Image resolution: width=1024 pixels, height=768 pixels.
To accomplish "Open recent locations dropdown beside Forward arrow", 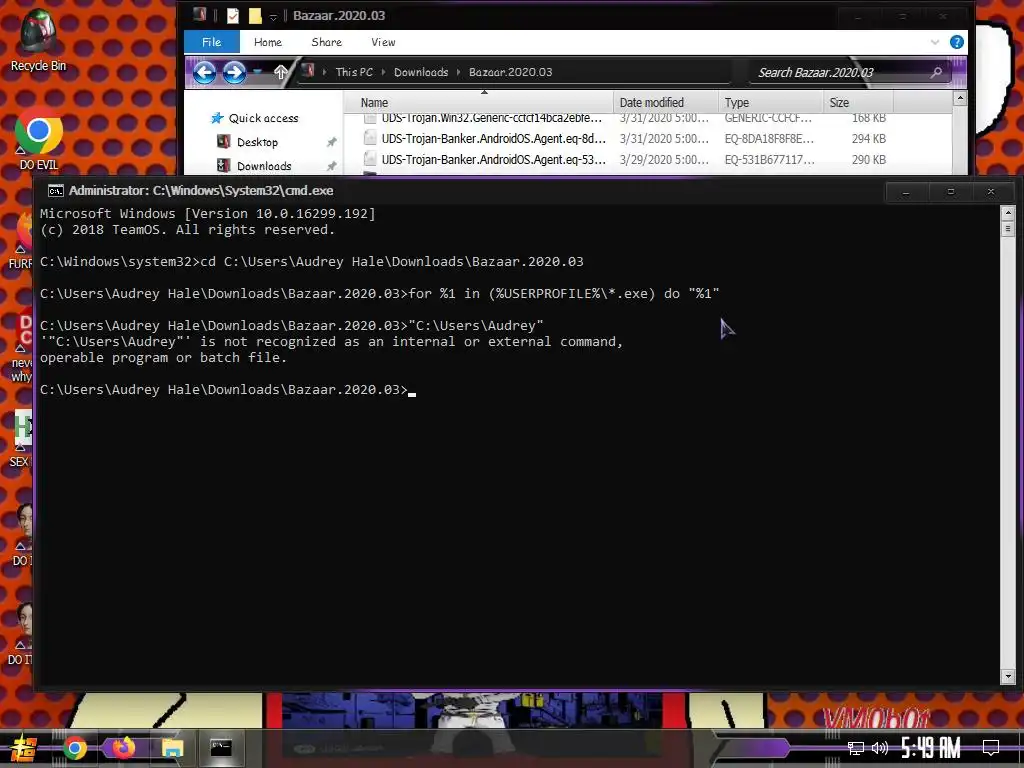I will point(257,72).
